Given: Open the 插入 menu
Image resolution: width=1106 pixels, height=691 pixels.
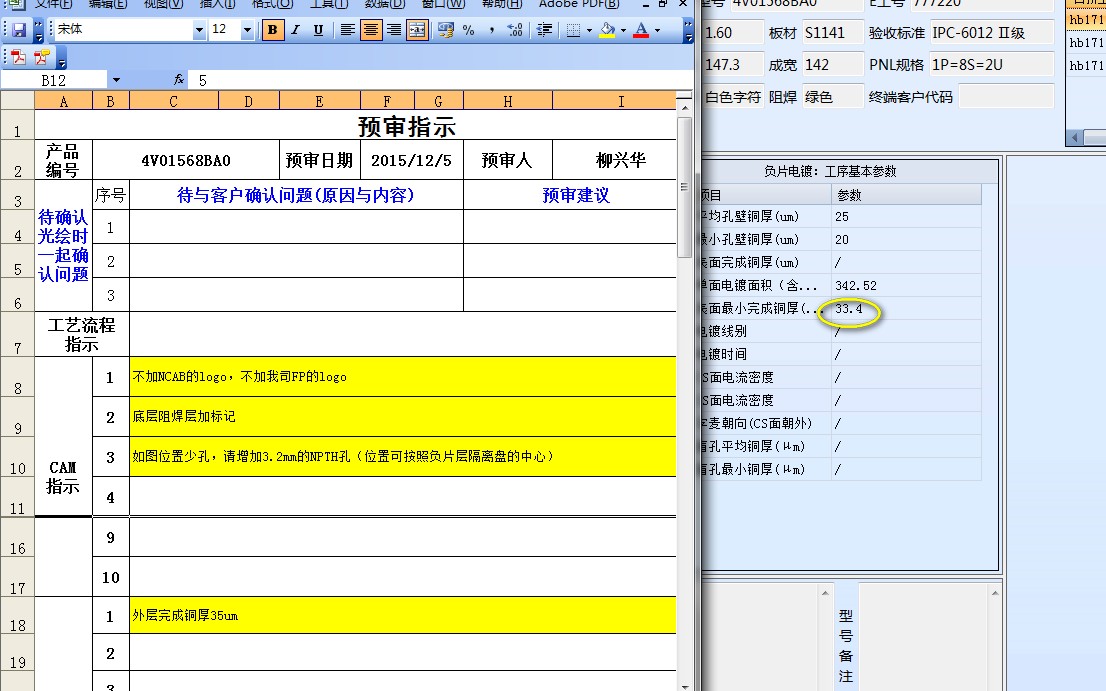Looking at the screenshot, I should coord(217,4).
